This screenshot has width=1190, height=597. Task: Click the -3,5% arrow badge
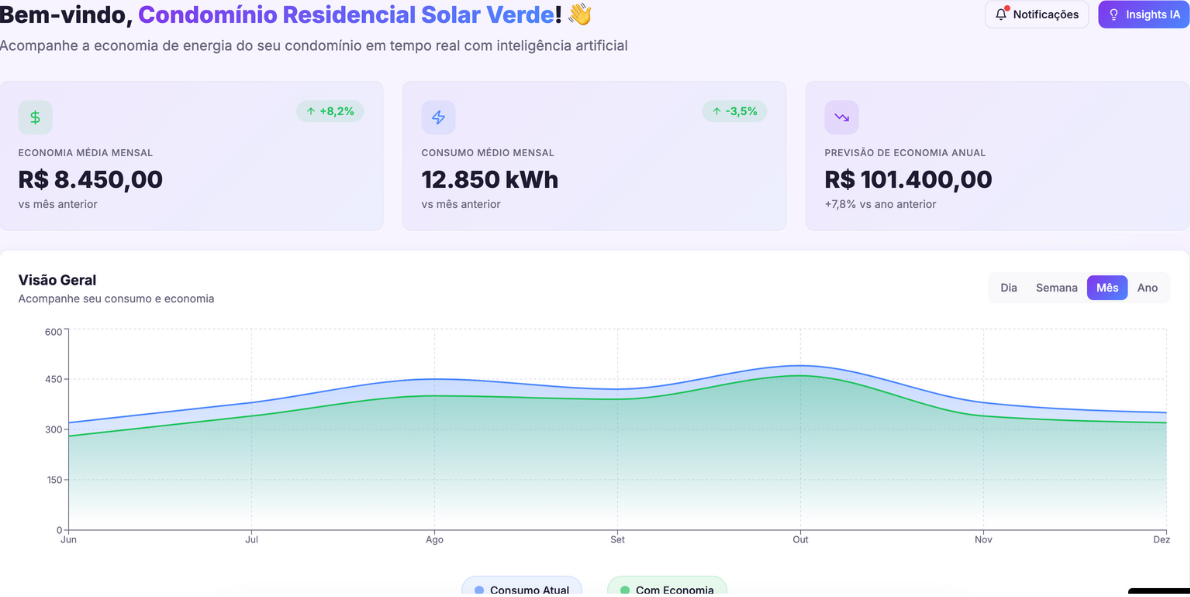[734, 111]
